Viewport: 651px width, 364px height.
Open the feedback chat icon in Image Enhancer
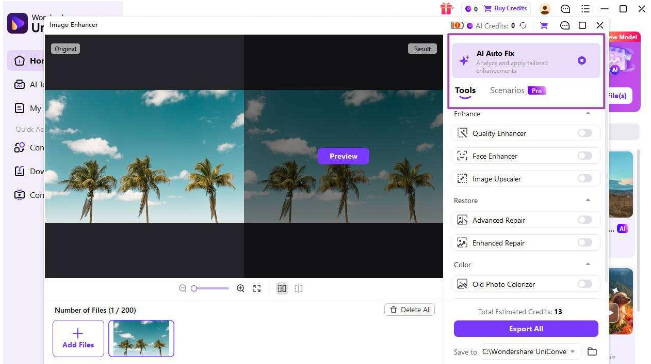pos(565,26)
